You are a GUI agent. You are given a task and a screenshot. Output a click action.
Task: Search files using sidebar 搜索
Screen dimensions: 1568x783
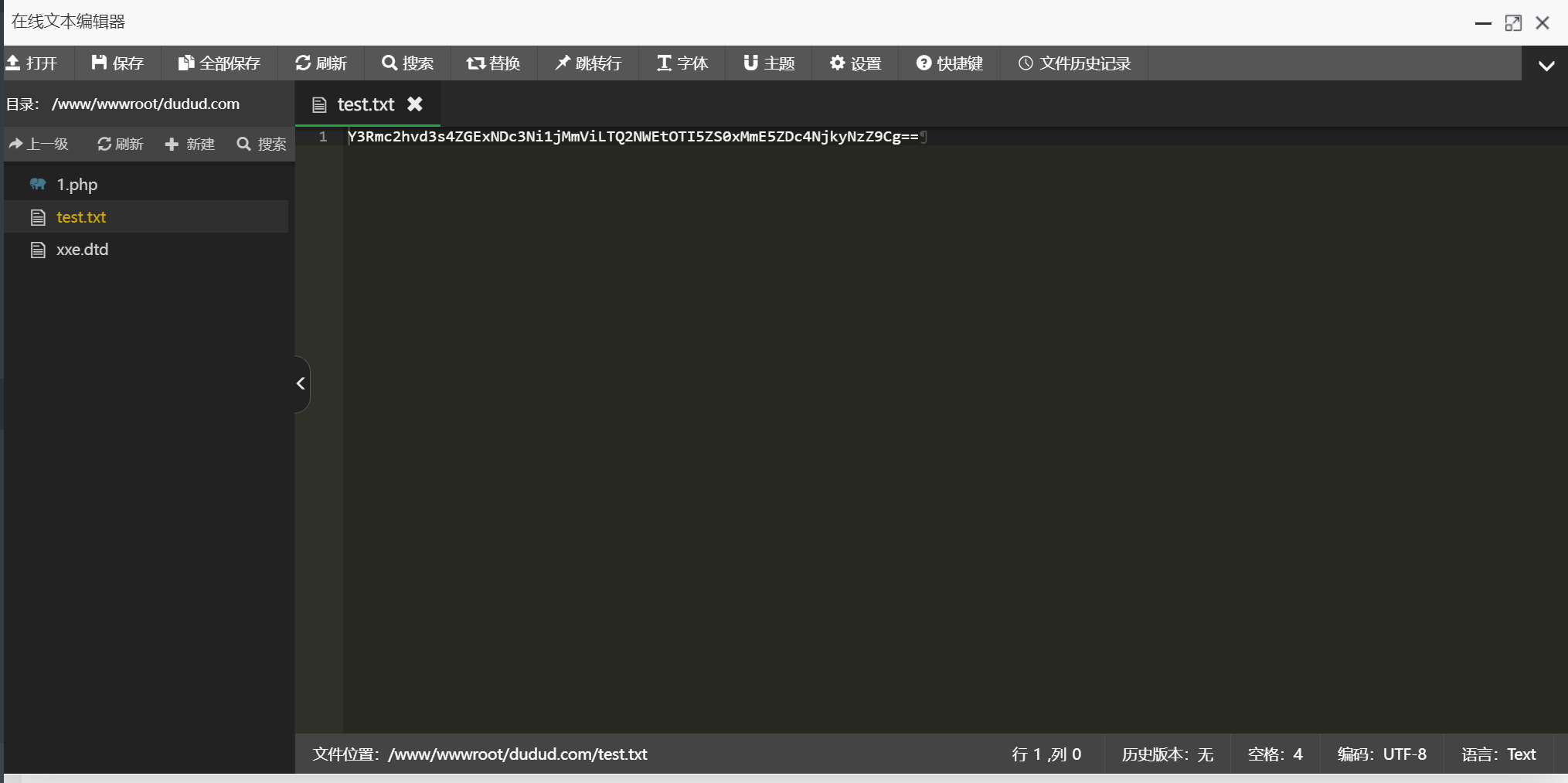click(261, 144)
